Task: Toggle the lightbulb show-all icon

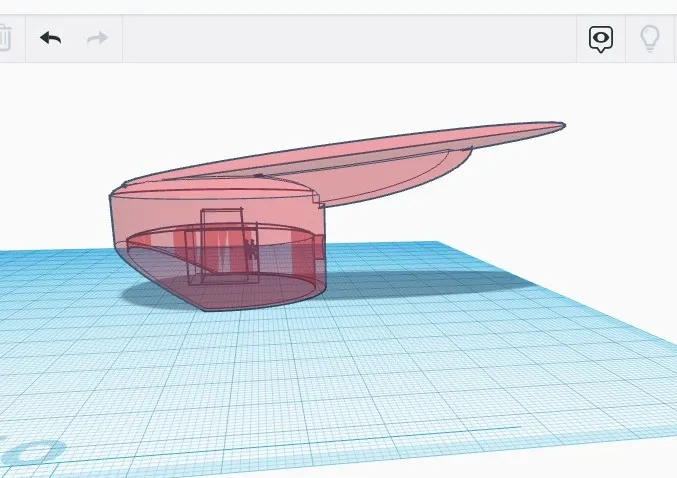Action: pos(649,38)
